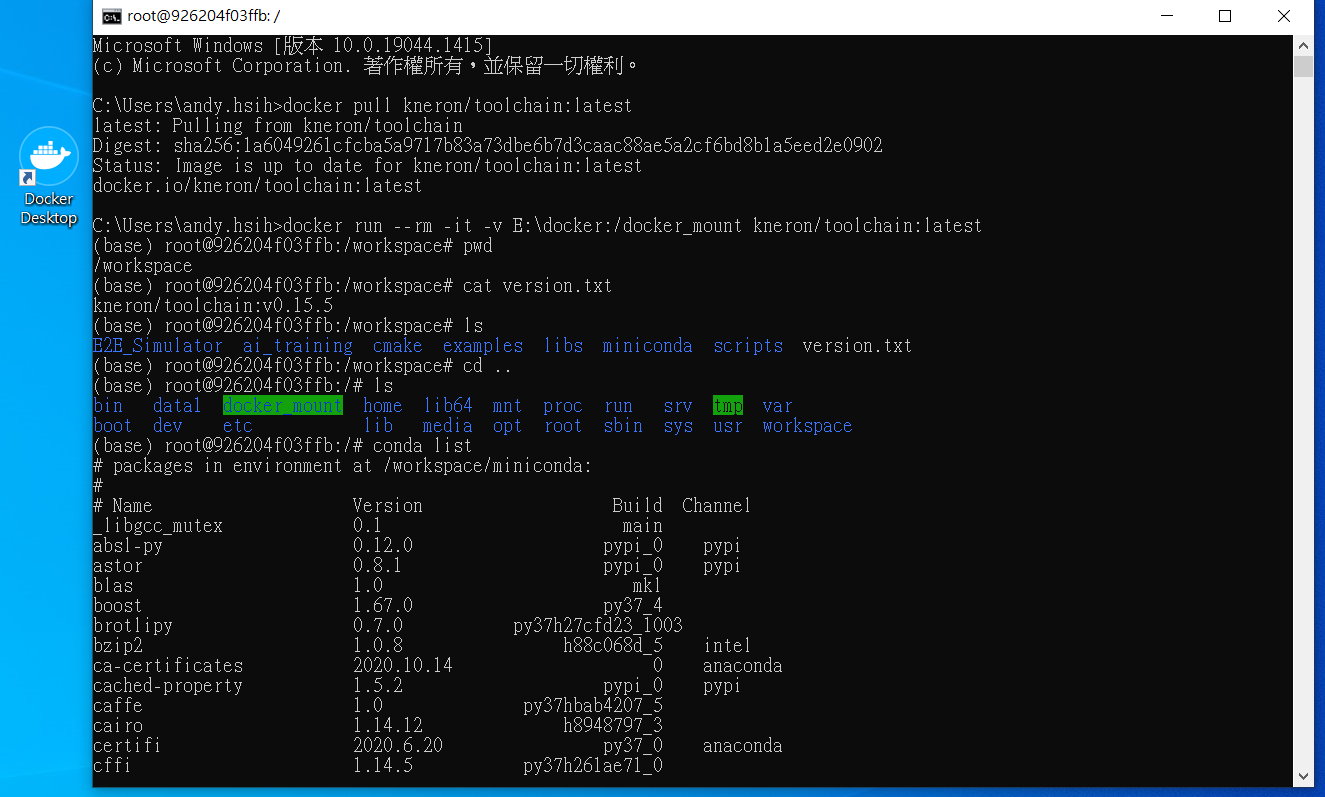
Task: Click the 'kneron/toolchain:v0.15.5' version line
Action: click(213, 305)
